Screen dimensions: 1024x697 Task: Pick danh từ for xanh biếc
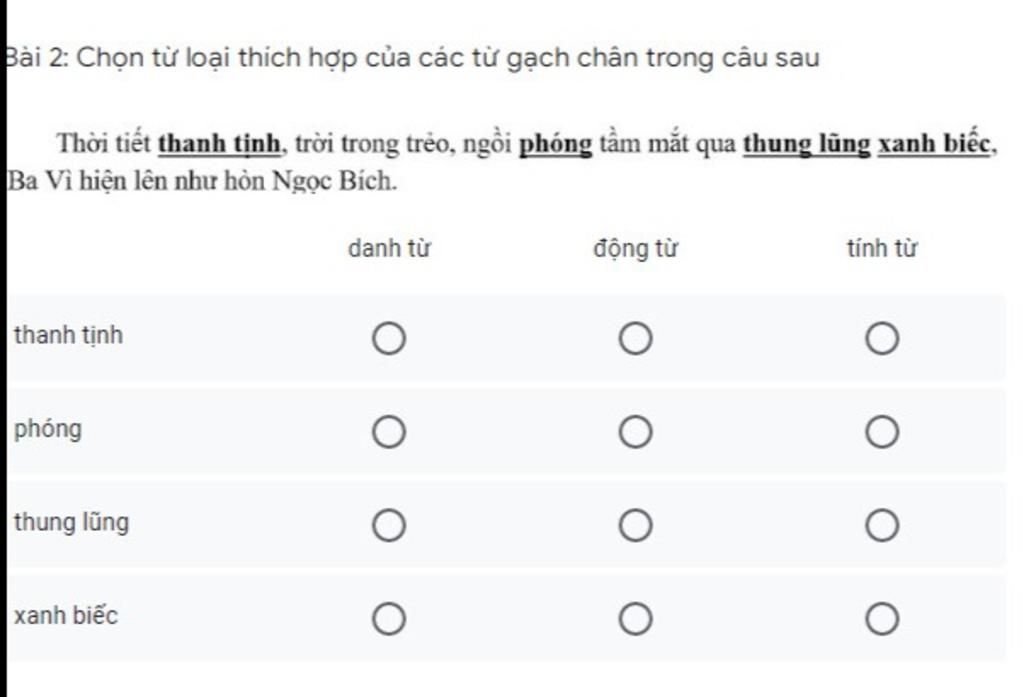[389, 619]
